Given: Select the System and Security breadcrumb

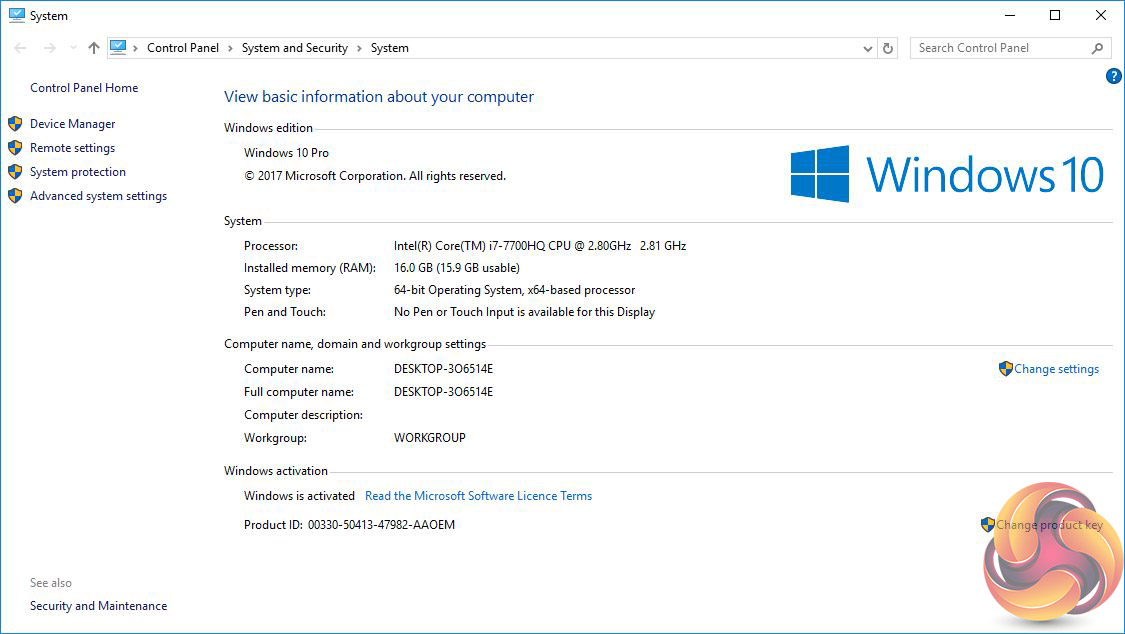Looking at the screenshot, I should 294,48.
